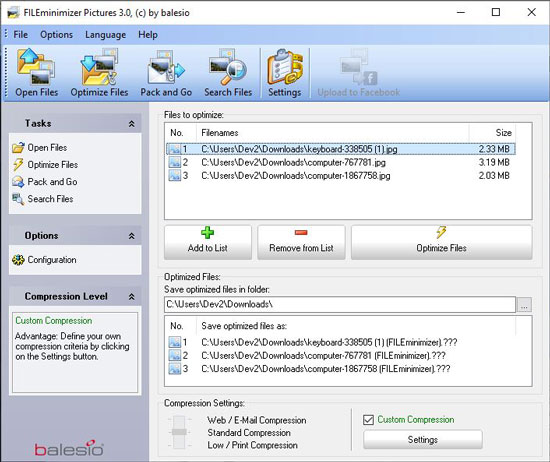550x462 pixels.
Task: Click Save optimized files as column header
Action: [x=356, y=326]
